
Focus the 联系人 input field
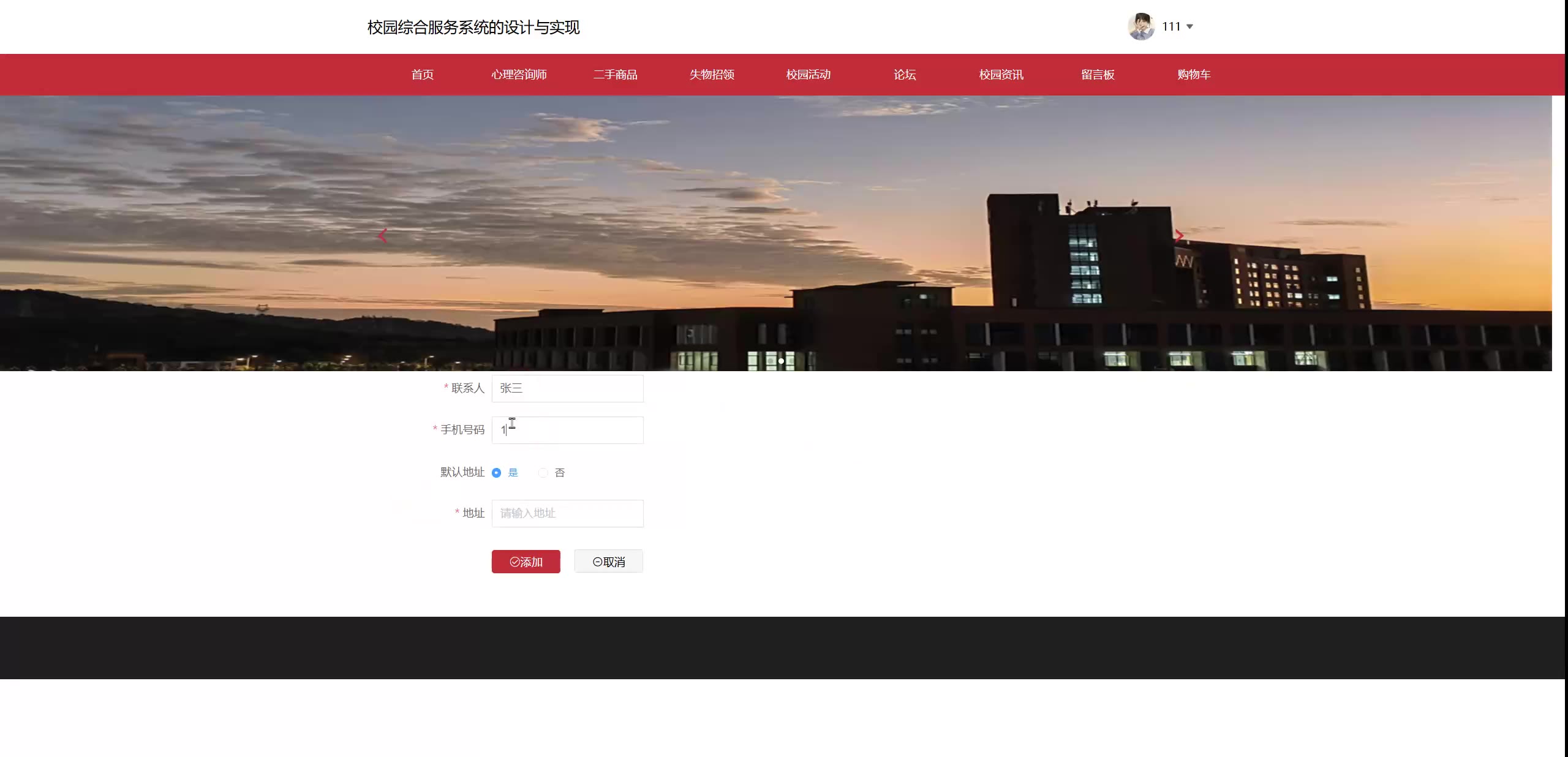click(x=567, y=388)
